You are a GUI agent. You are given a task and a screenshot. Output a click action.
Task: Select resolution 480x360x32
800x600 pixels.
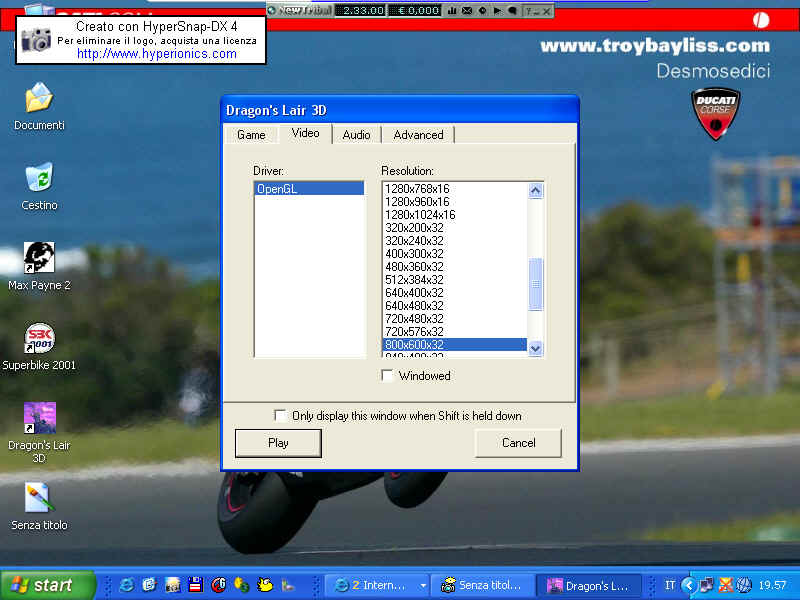pyautogui.click(x=455, y=267)
